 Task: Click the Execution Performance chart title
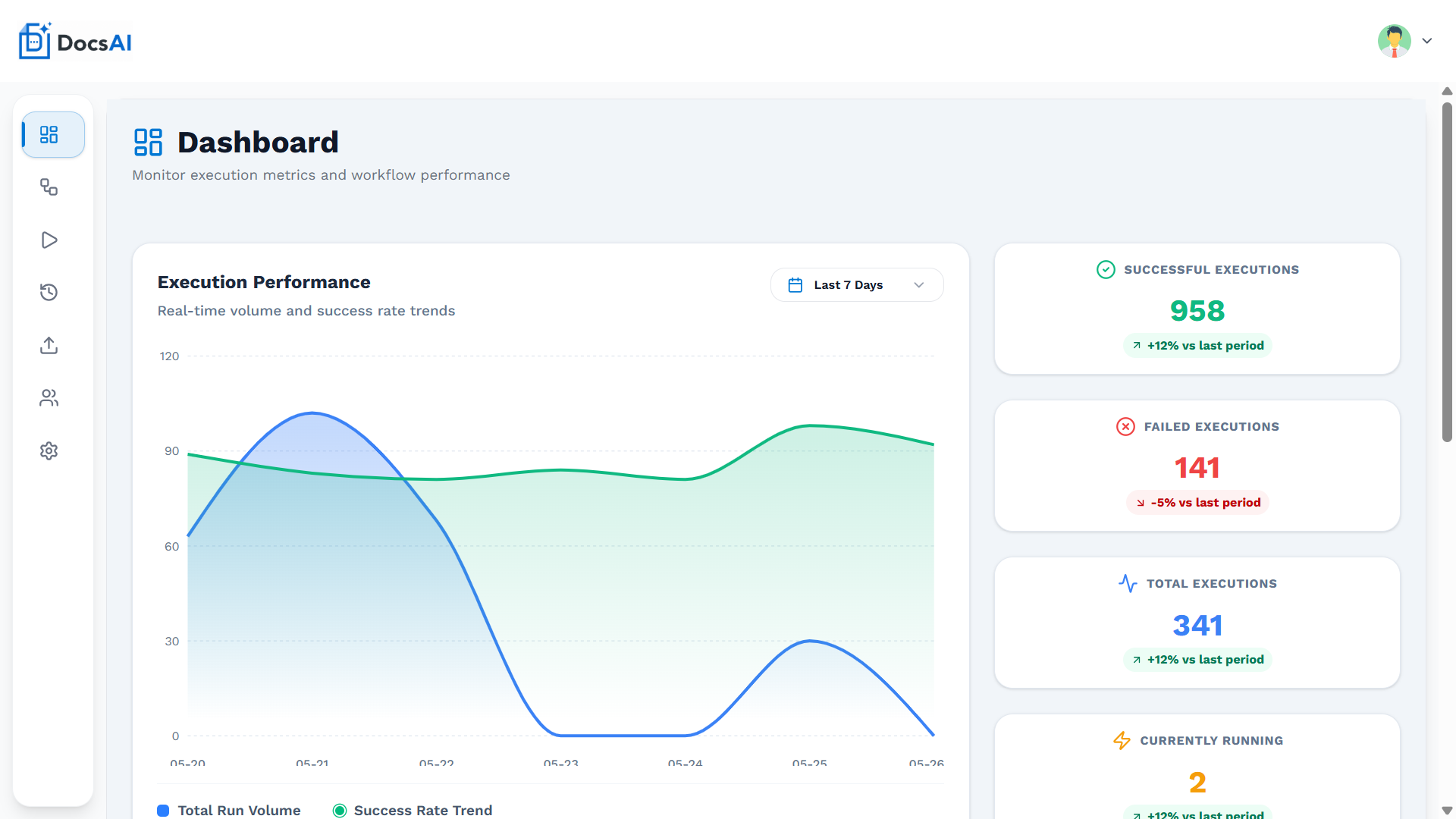(264, 282)
